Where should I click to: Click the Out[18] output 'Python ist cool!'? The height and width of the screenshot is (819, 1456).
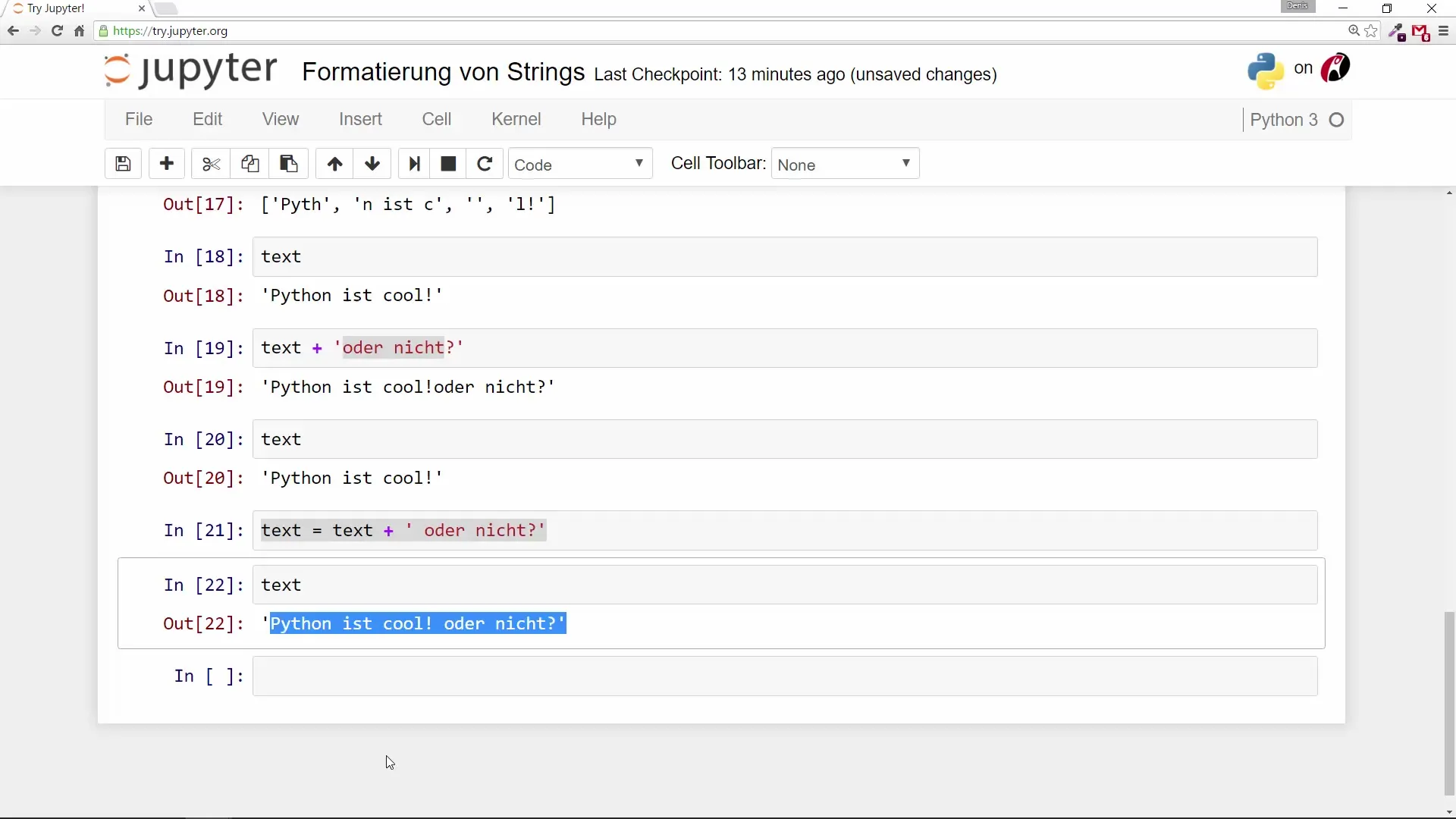coord(352,296)
